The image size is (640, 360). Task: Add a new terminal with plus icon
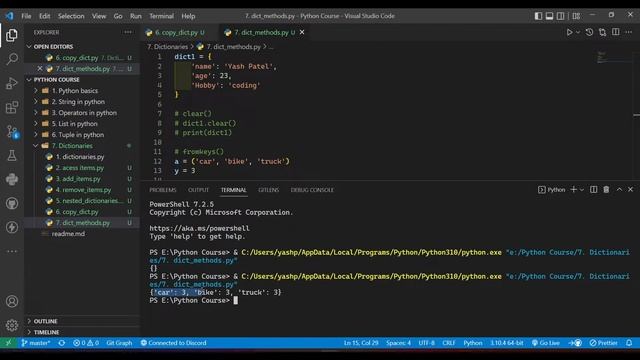coord(573,190)
